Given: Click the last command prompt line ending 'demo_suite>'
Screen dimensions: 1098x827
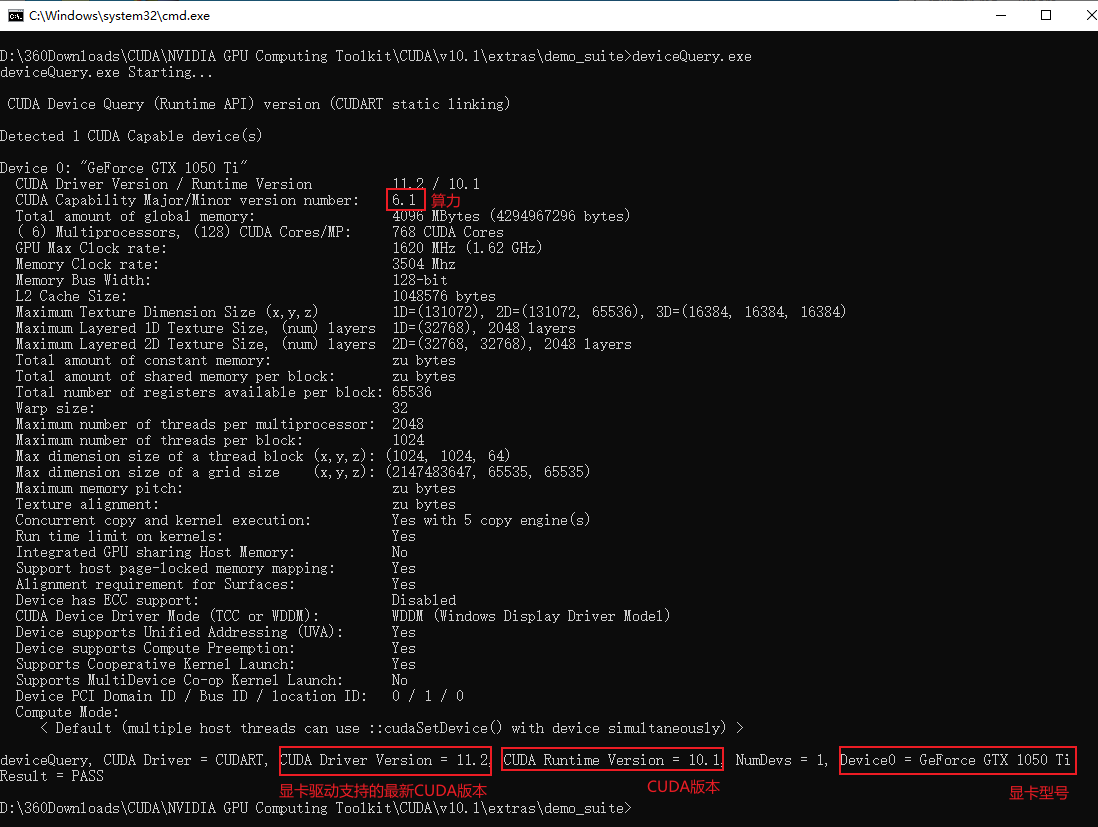Looking at the screenshot, I should pos(315,808).
